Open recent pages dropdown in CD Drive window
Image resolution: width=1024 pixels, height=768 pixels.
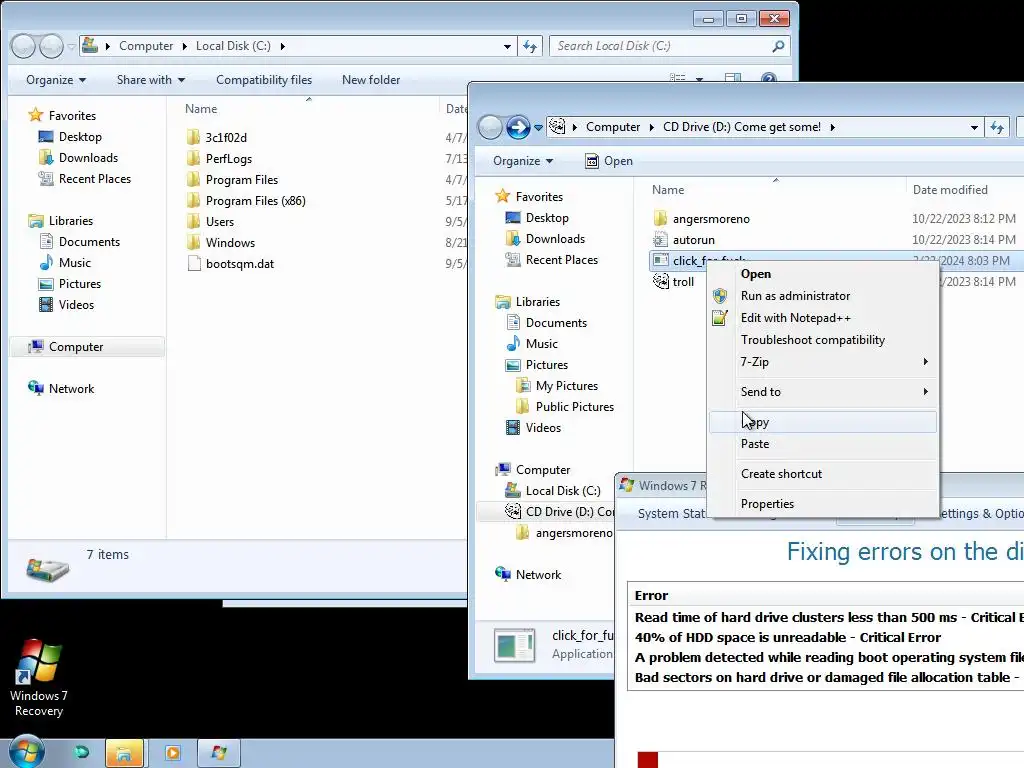(x=538, y=128)
